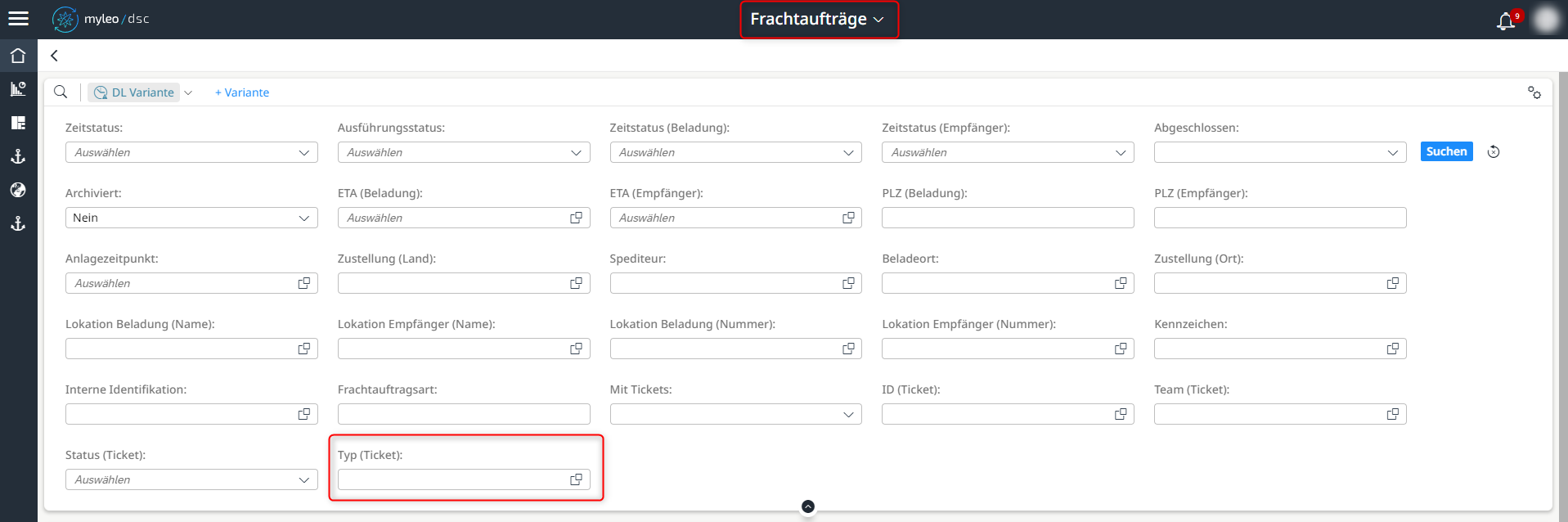The width and height of the screenshot is (1568, 522).
Task: Open value help for Lokation Empfänger (Nummer)
Action: [1121, 349]
